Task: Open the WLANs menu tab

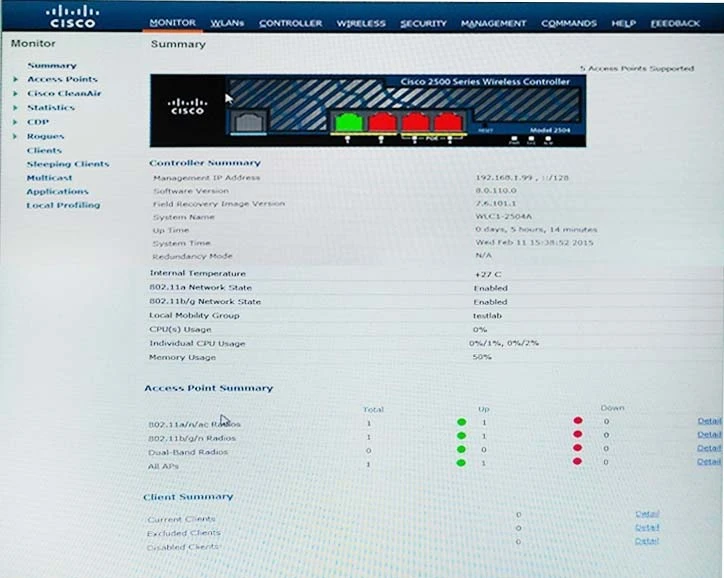Action: click(x=227, y=23)
